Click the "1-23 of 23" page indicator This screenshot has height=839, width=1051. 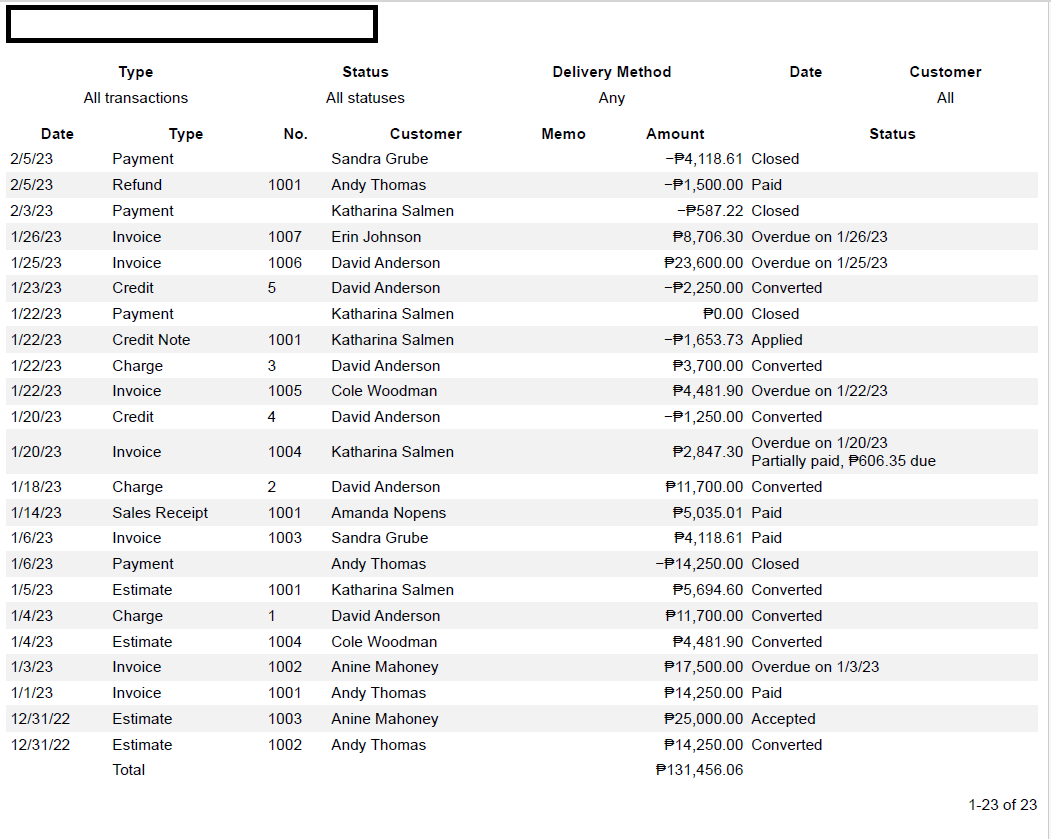coord(1002,805)
